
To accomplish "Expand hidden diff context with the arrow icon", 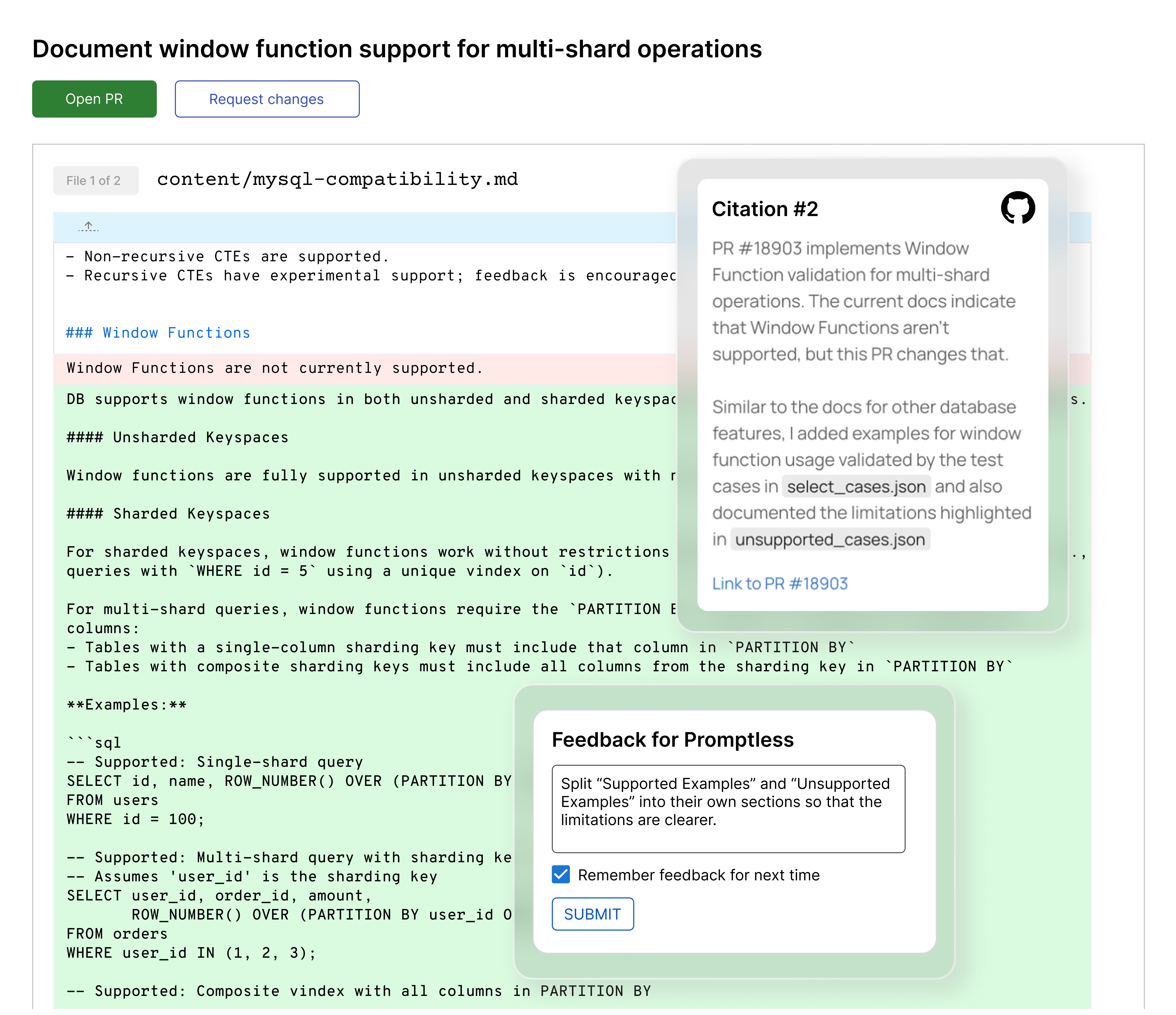I will point(88,226).
